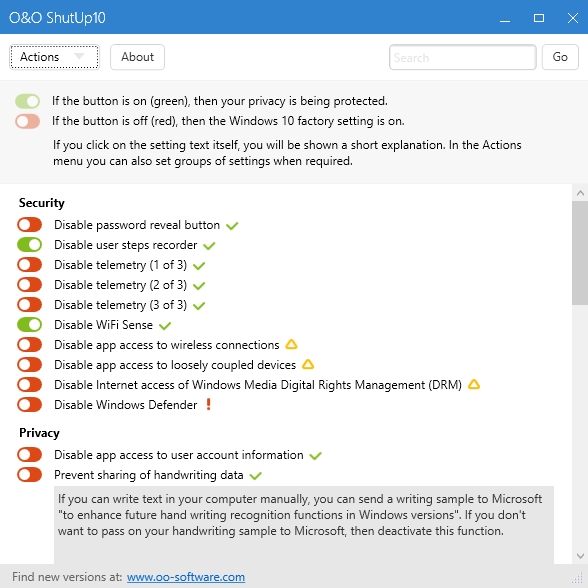
Task: Click green checkmark beside telemetry (2 of 3)
Action: pos(199,286)
